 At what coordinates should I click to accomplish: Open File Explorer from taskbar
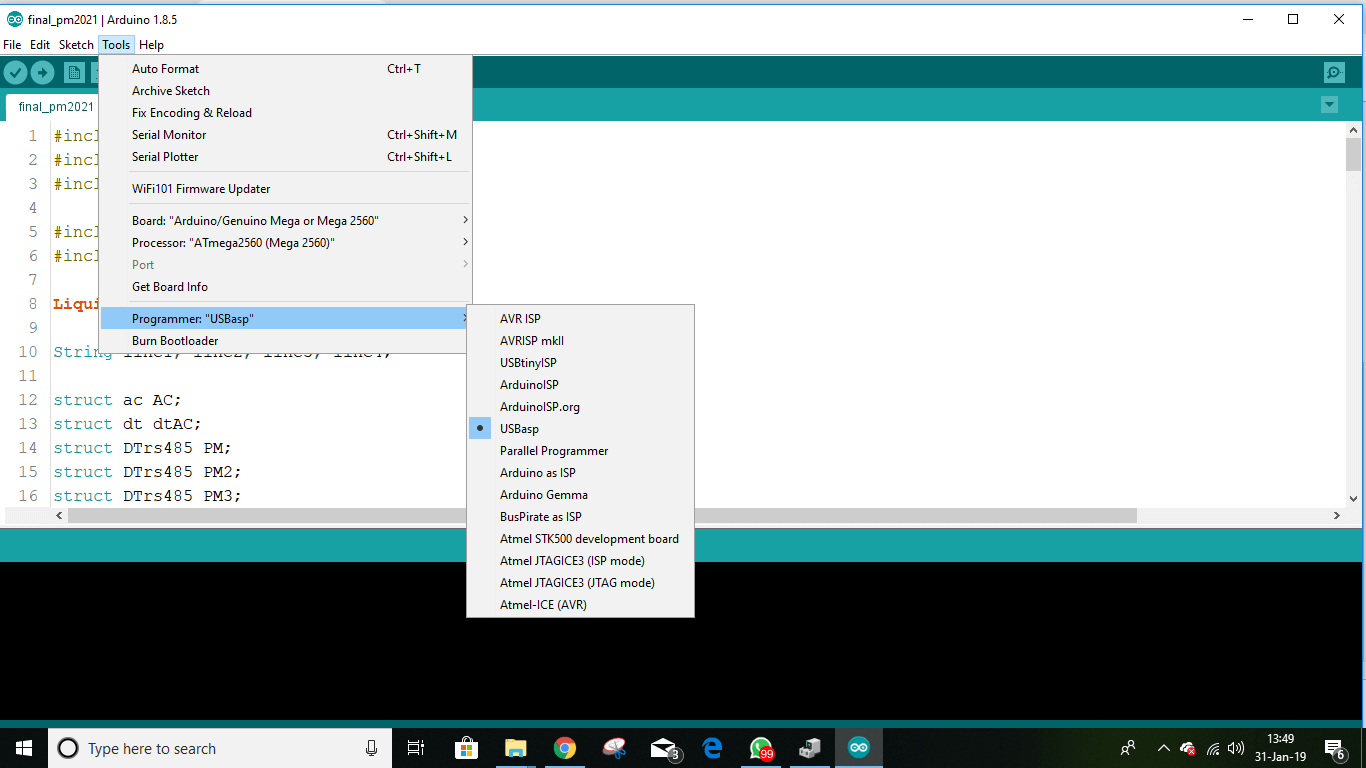tap(515, 748)
